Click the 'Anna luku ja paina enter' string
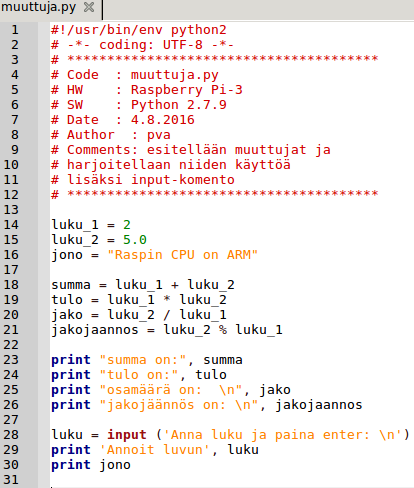 283,435
